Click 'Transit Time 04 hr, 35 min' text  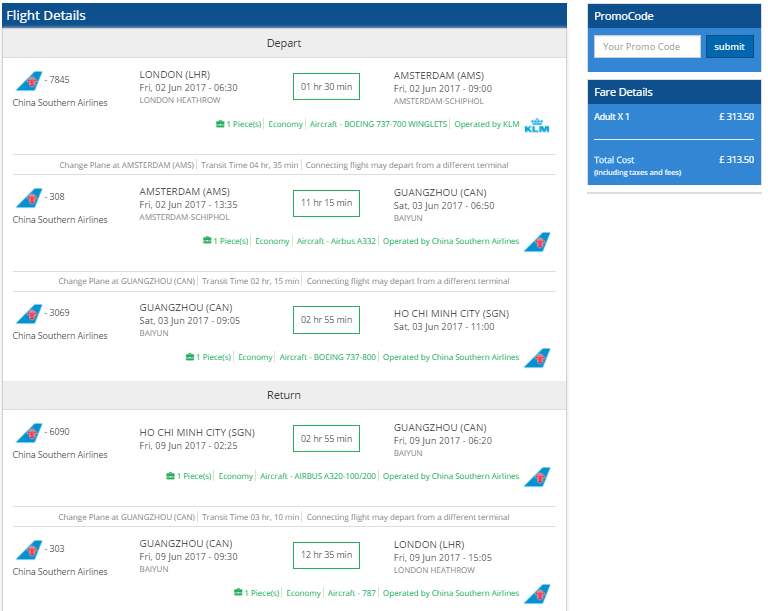point(249,165)
